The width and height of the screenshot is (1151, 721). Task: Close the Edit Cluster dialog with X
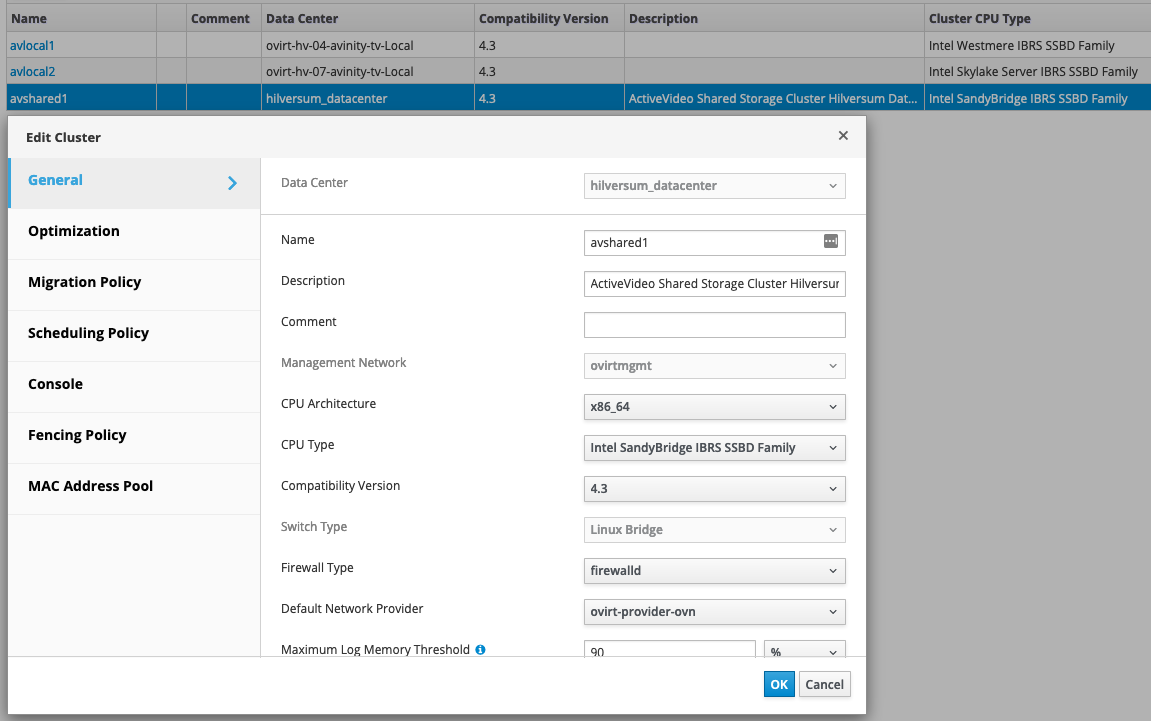843,136
